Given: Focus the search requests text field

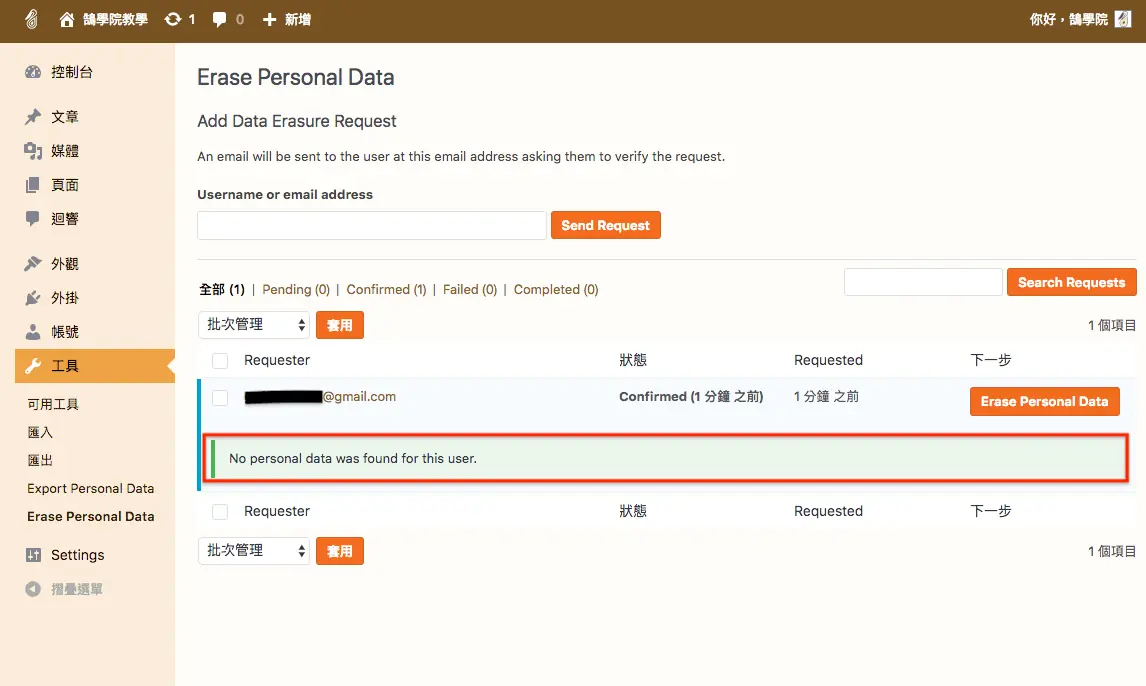Looking at the screenshot, I should click(x=923, y=282).
